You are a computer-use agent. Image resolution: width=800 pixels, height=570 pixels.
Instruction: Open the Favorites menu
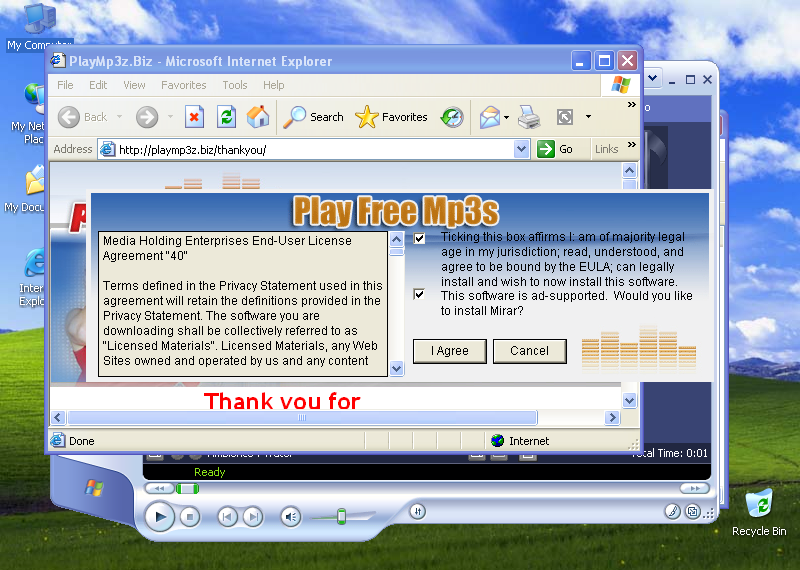tap(184, 85)
